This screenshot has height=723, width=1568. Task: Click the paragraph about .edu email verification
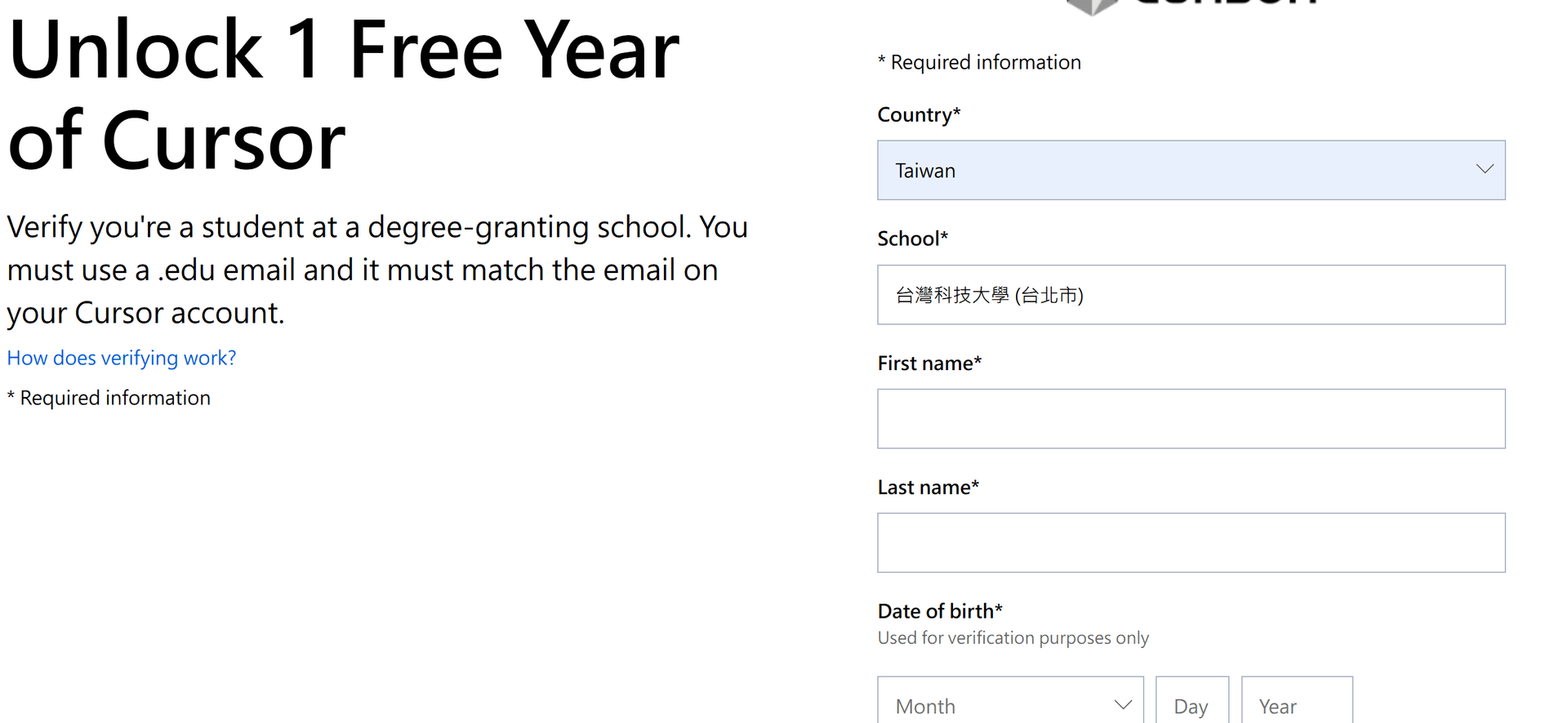377,270
